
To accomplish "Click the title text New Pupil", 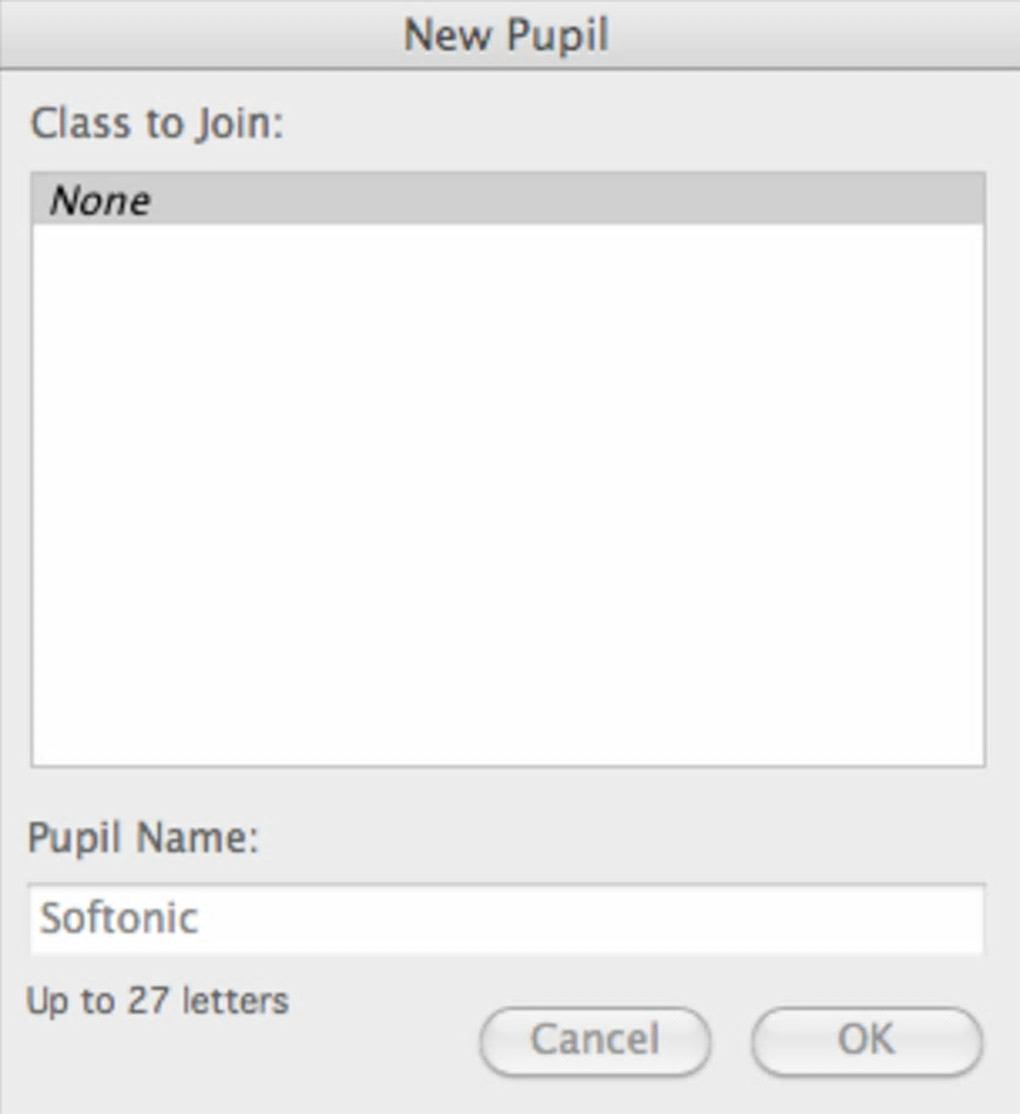I will 506,35.
